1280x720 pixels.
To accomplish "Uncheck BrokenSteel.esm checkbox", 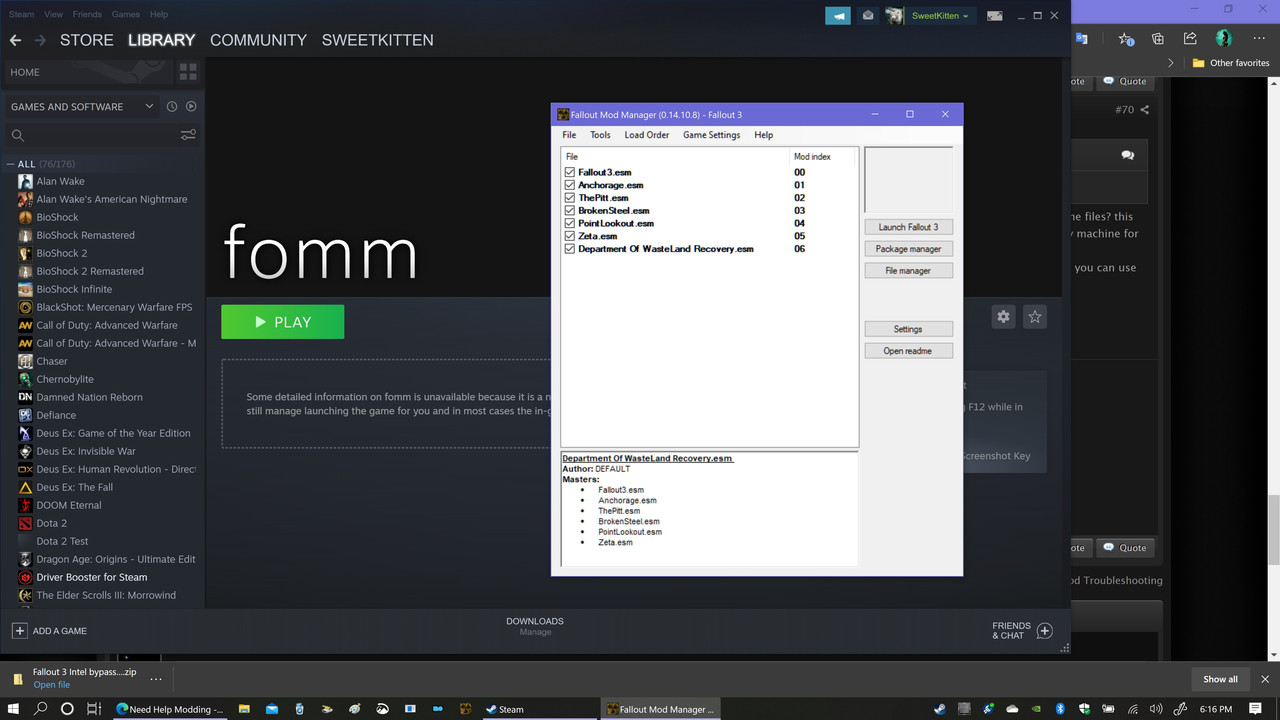I will click(x=570, y=211).
